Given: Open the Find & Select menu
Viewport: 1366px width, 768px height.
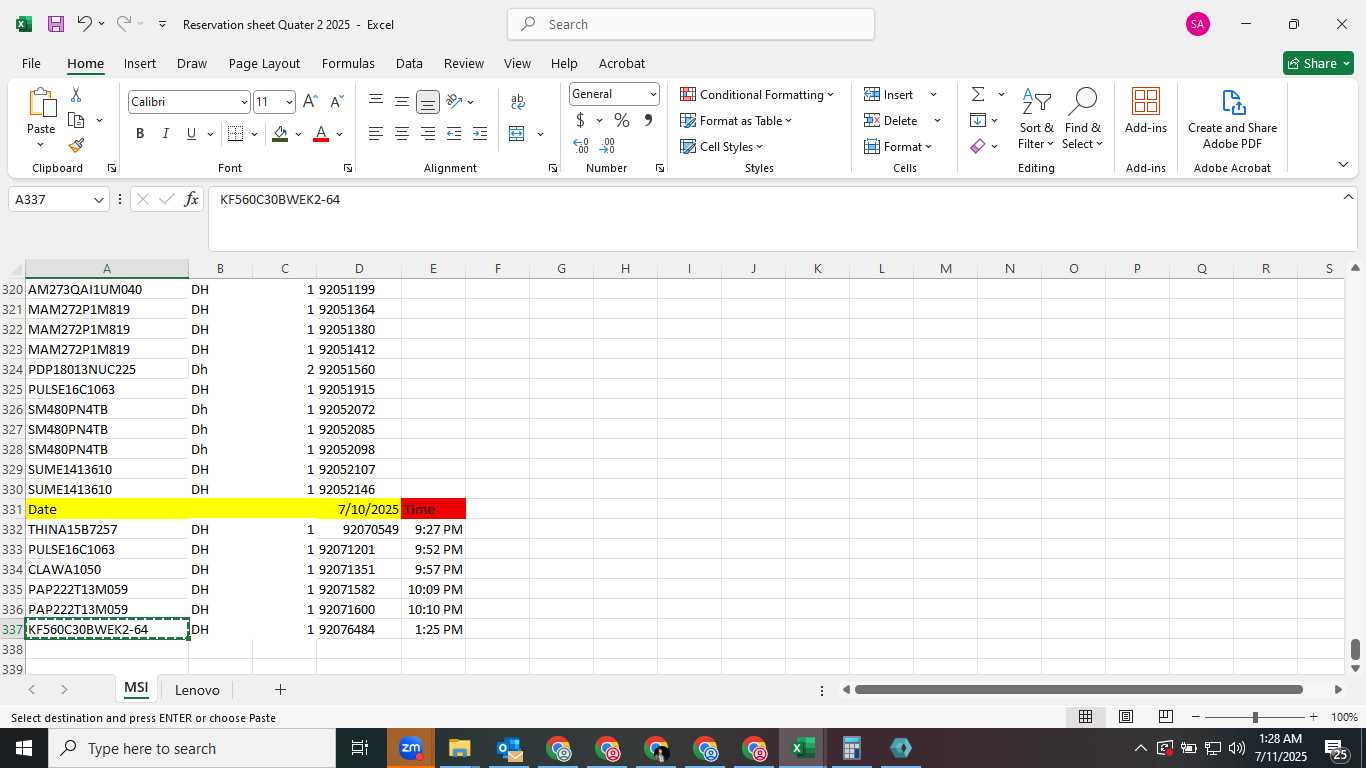Looking at the screenshot, I should click(1083, 120).
